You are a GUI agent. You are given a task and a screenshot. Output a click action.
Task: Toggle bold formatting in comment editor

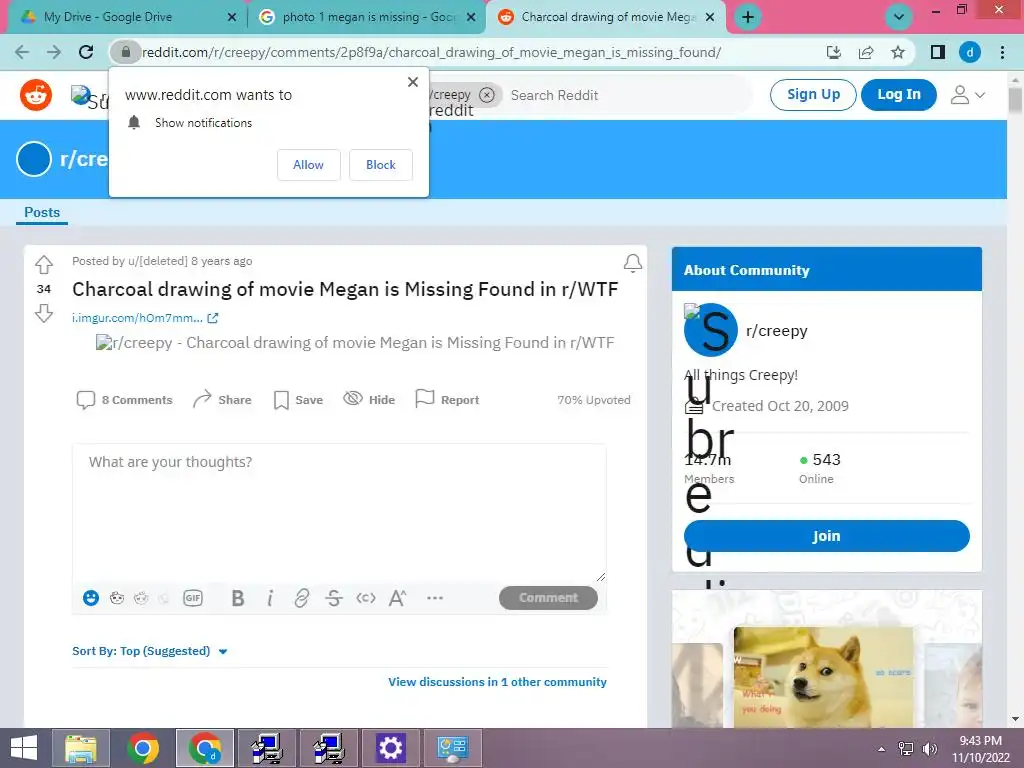(x=238, y=598)
